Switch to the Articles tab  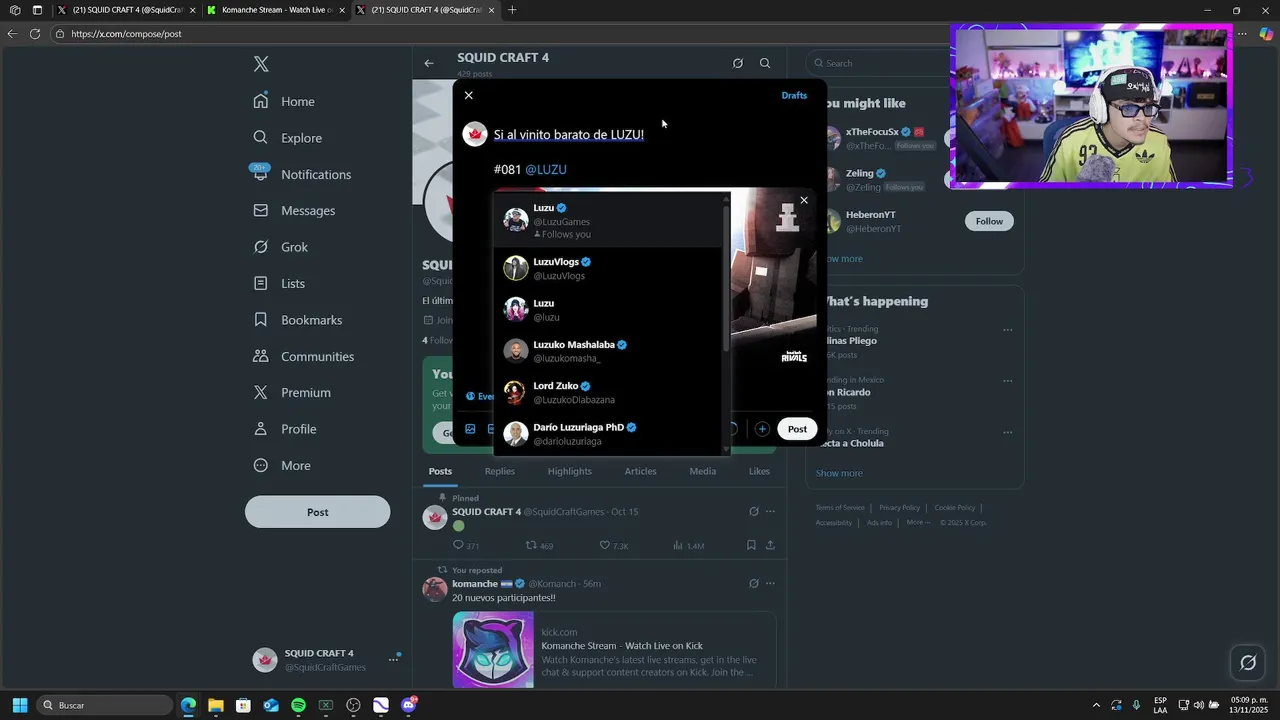point(641,471)
